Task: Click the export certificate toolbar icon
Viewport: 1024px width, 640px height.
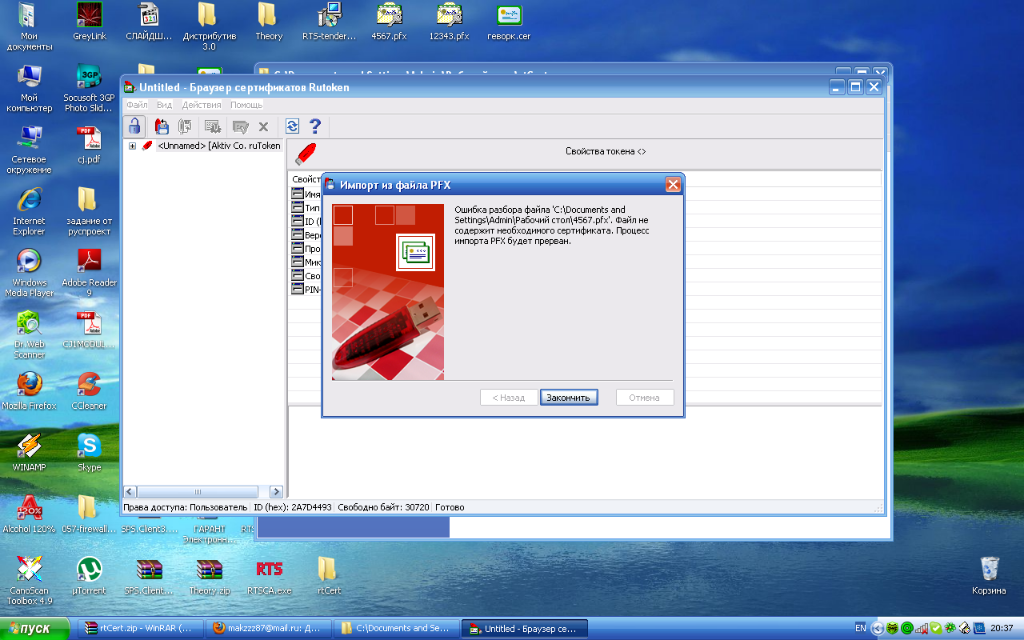Action: [185, 126]
